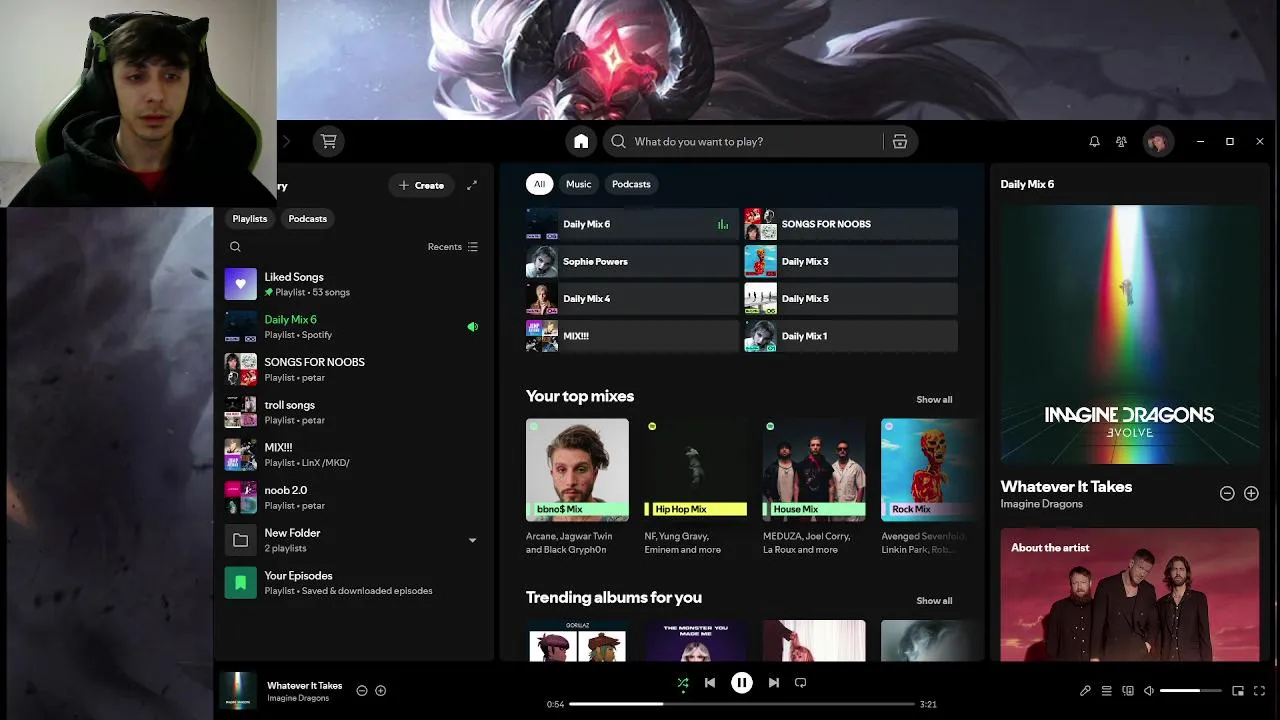Open the play queue
The image size is (1280, 720).
[1106, 690]
